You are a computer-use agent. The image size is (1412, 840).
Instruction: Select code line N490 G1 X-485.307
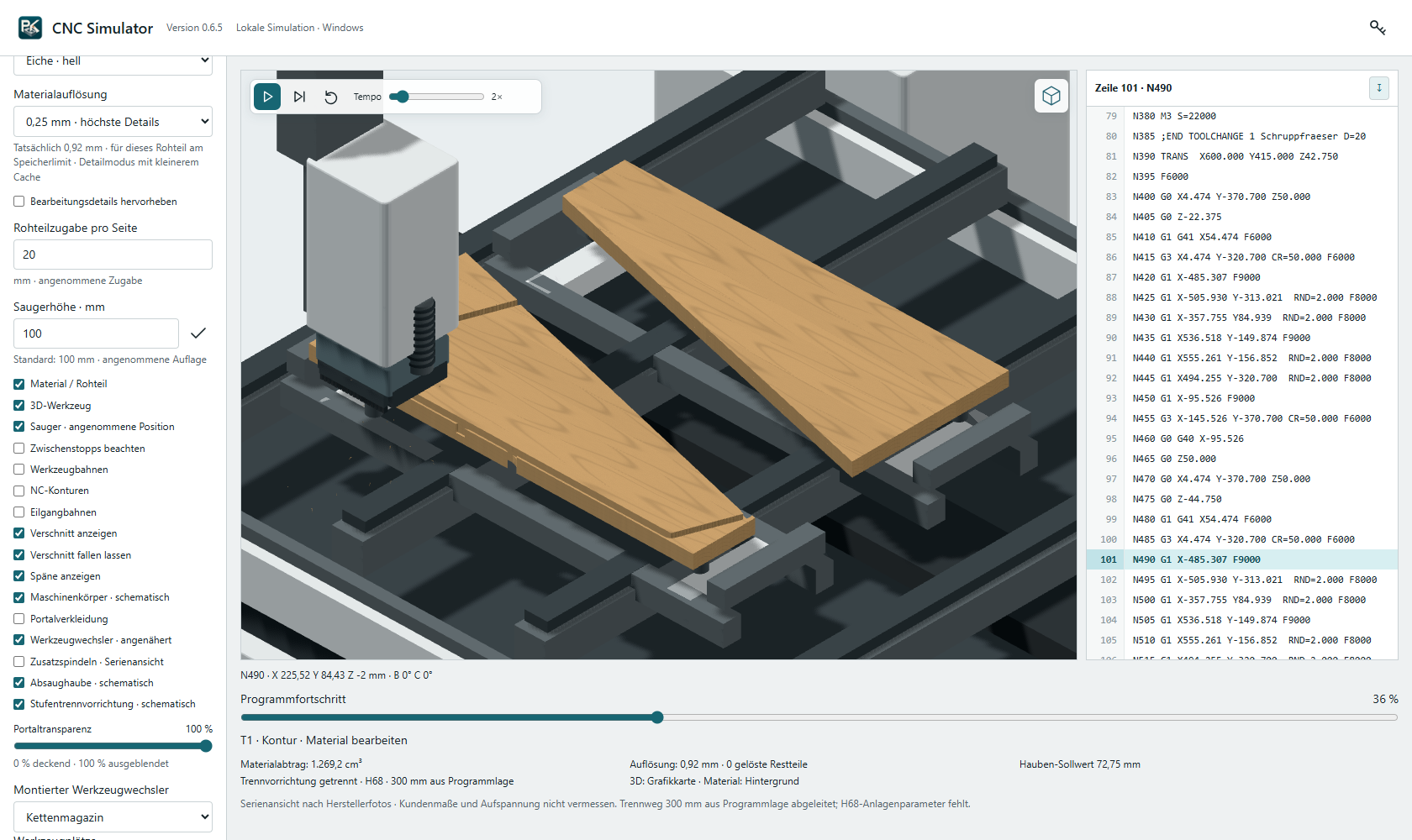(x=1242, y=559)
